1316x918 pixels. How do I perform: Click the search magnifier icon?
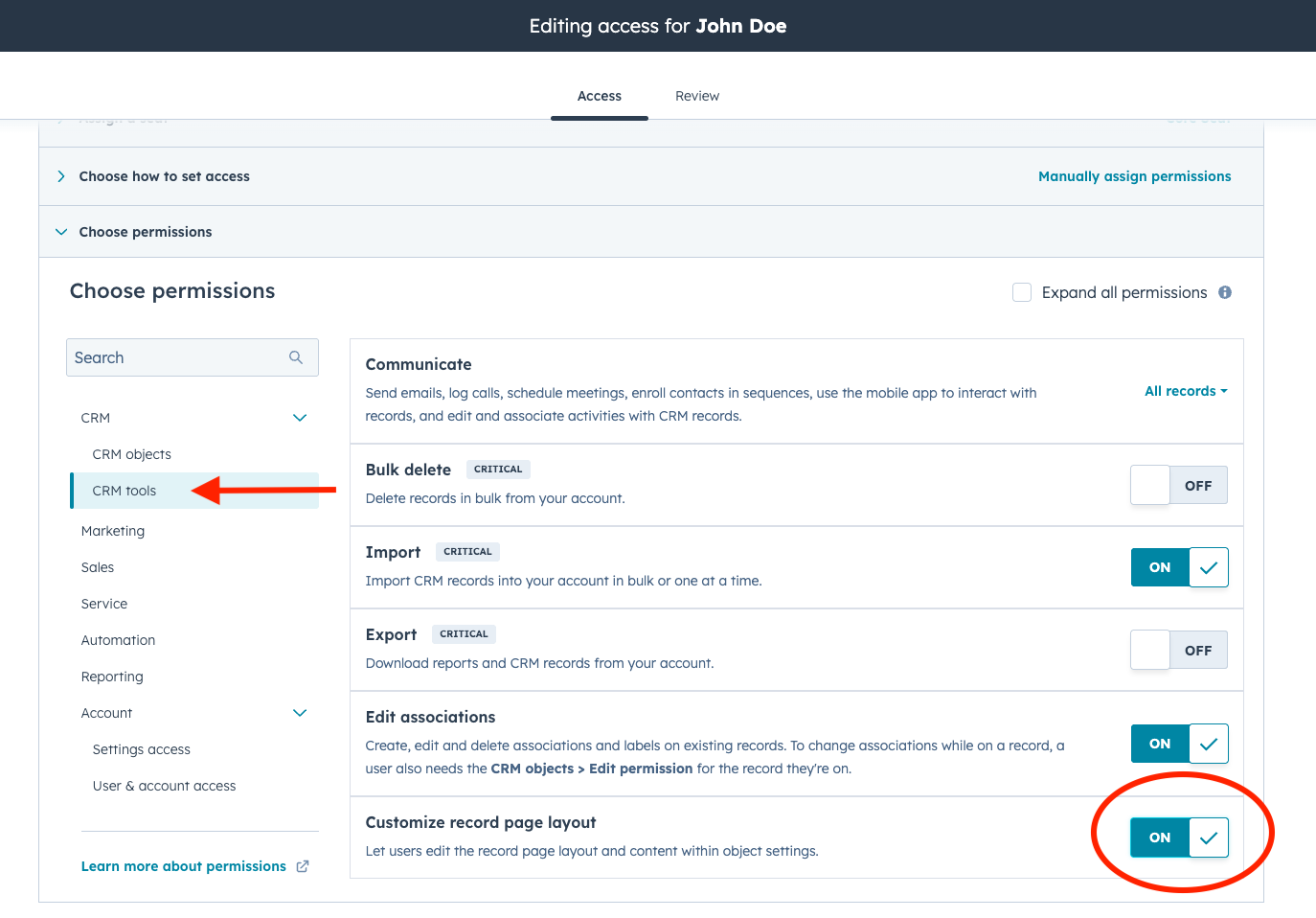pos(296,357)
